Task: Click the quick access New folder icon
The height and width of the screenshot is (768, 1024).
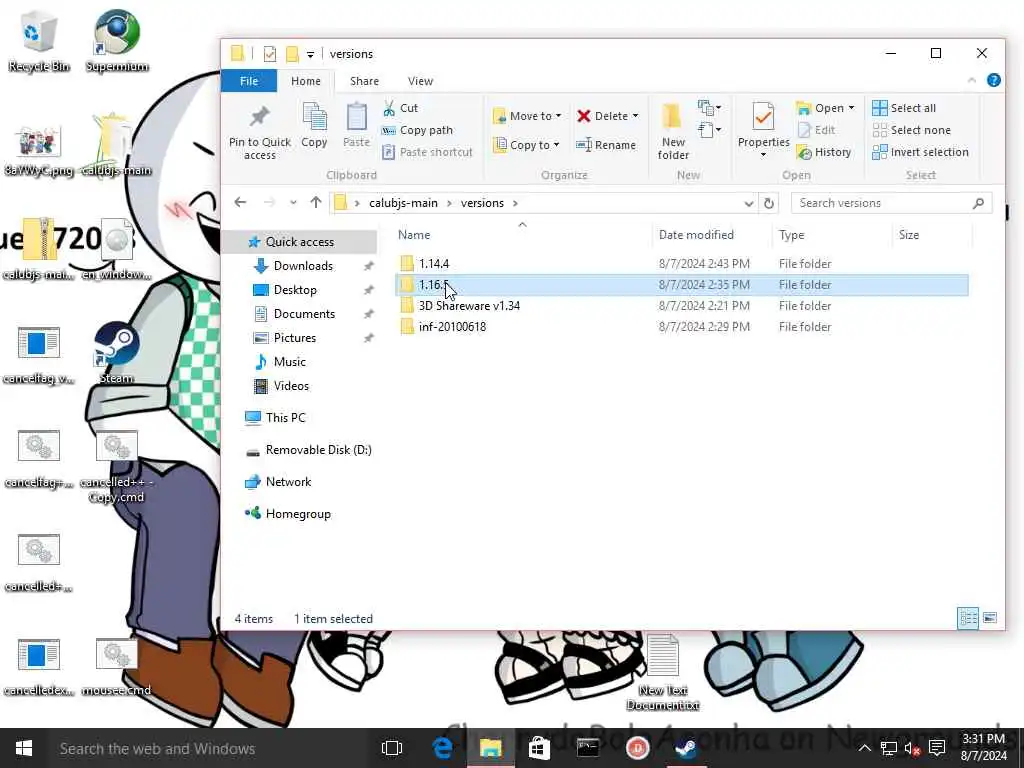Action: click(292, 54)
